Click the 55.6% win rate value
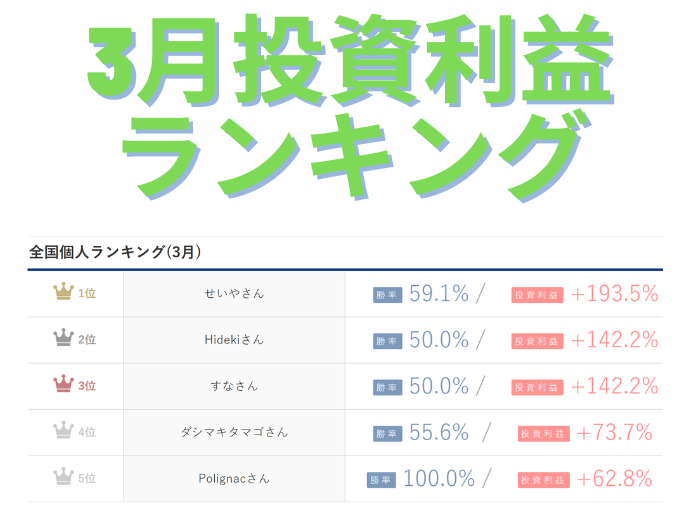The image size is (700, 525). 439,432
